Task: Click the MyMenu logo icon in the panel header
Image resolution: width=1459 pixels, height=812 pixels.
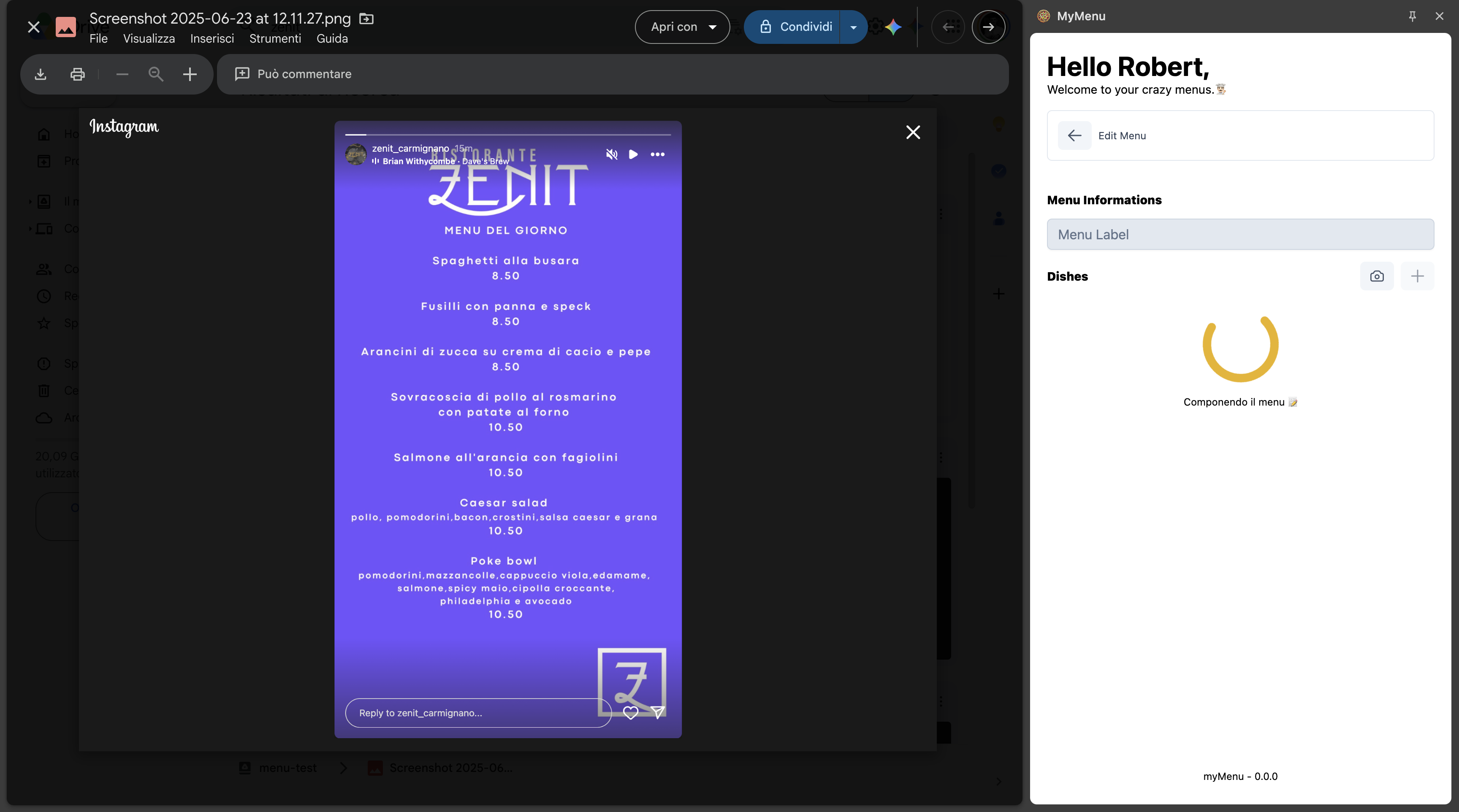Action: 1043,16
